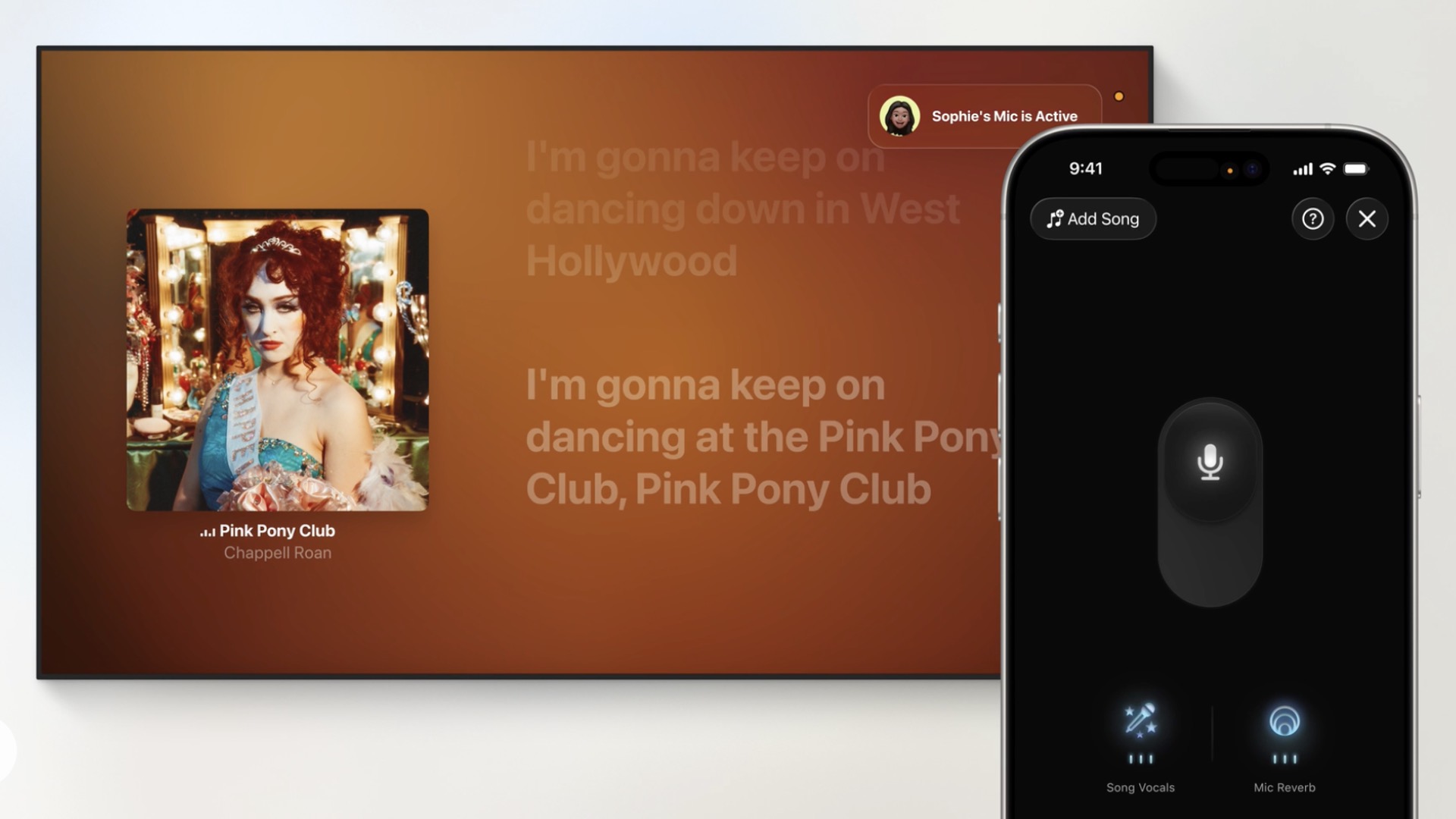Toggle the large microphone switch
The height and width of the screenshot is (819, 1456).
coord(1210,463)
